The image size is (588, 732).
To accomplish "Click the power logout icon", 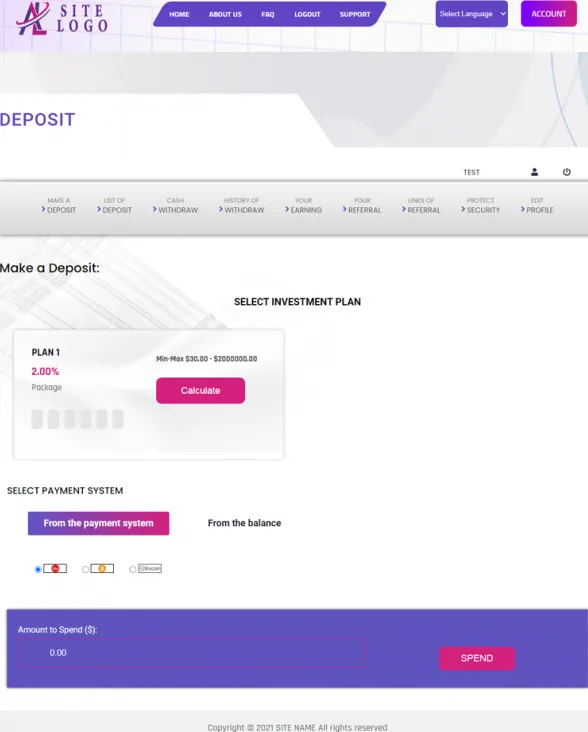I will pos(567,172).
